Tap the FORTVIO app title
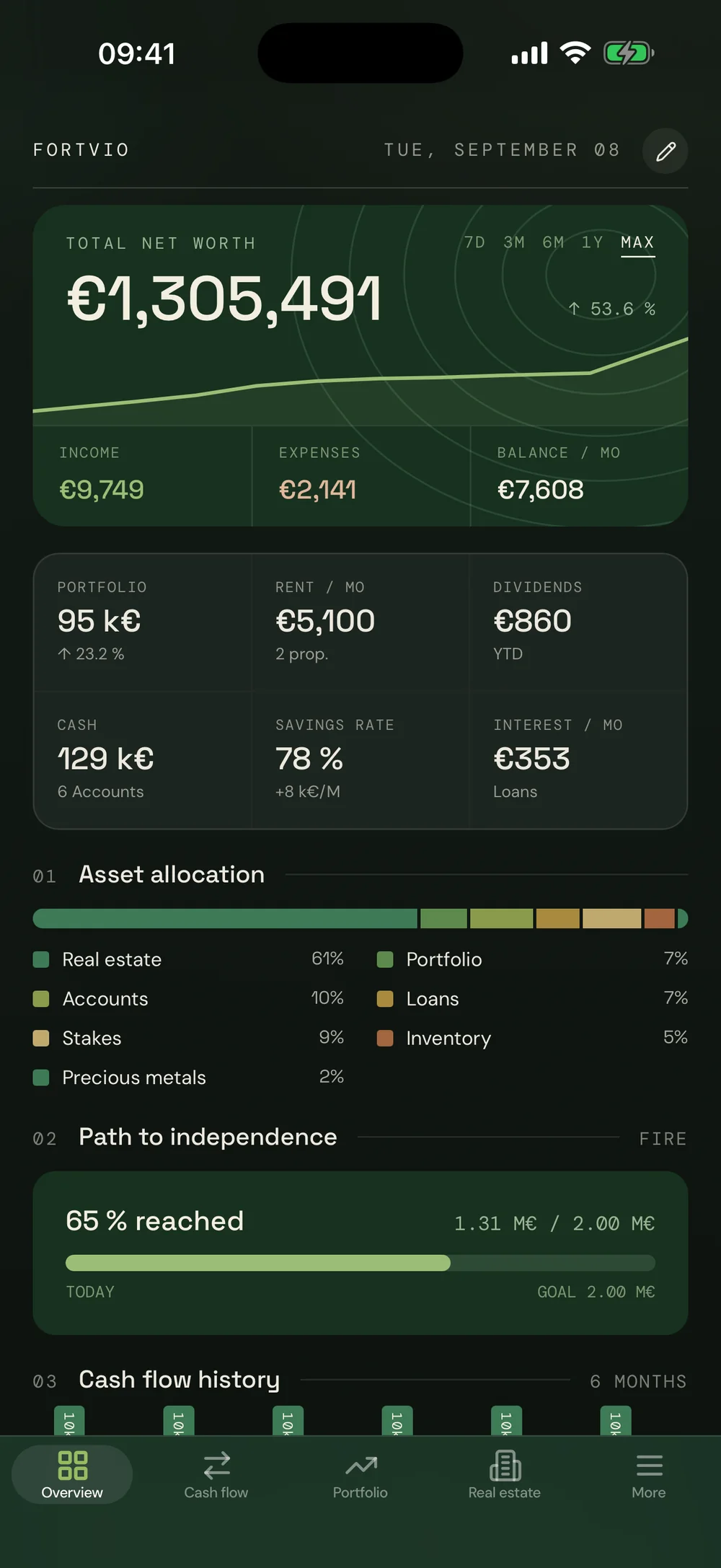Viewport: 721px width, 1568px height. [x=81, y=150]
